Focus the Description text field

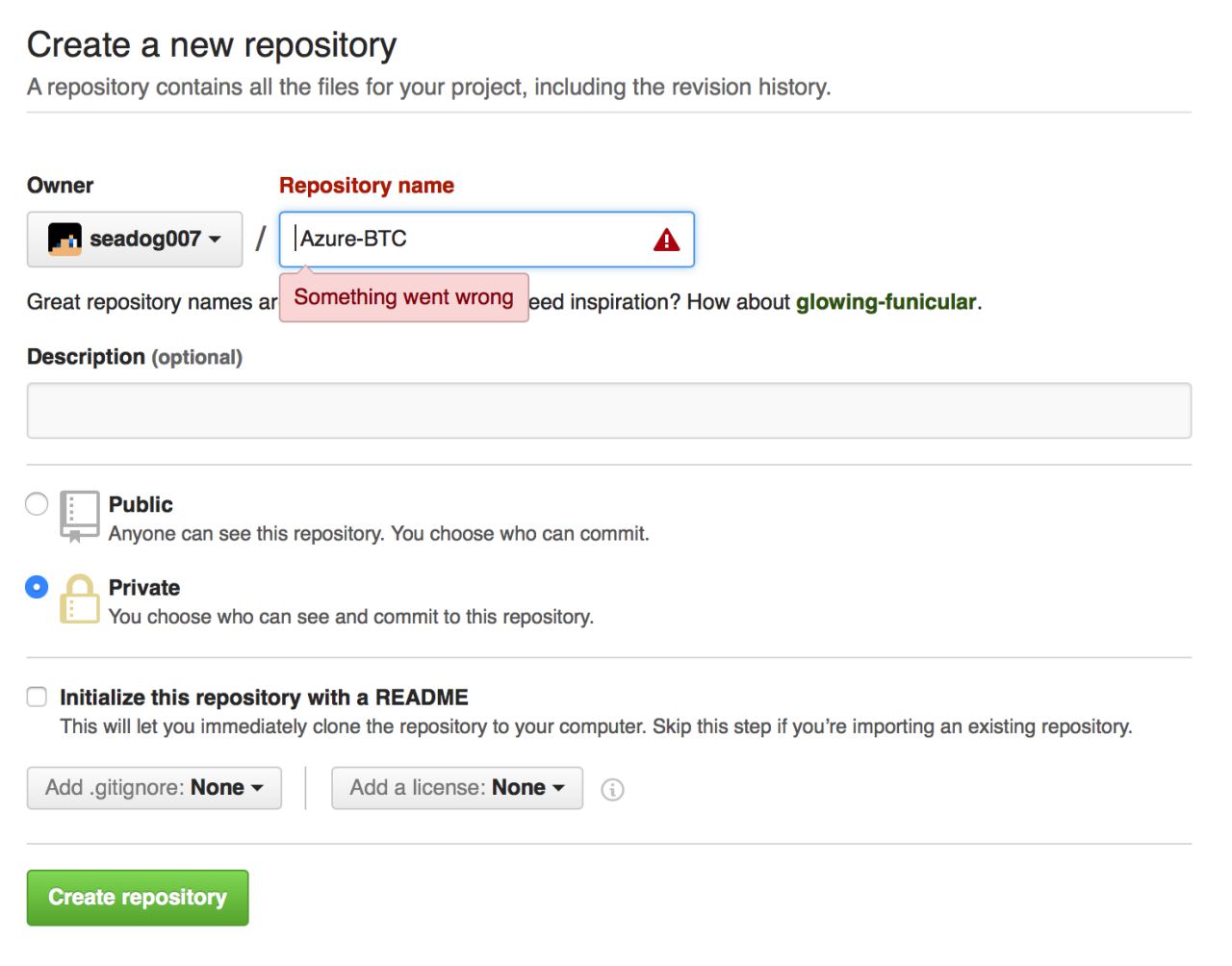point(608,411)
